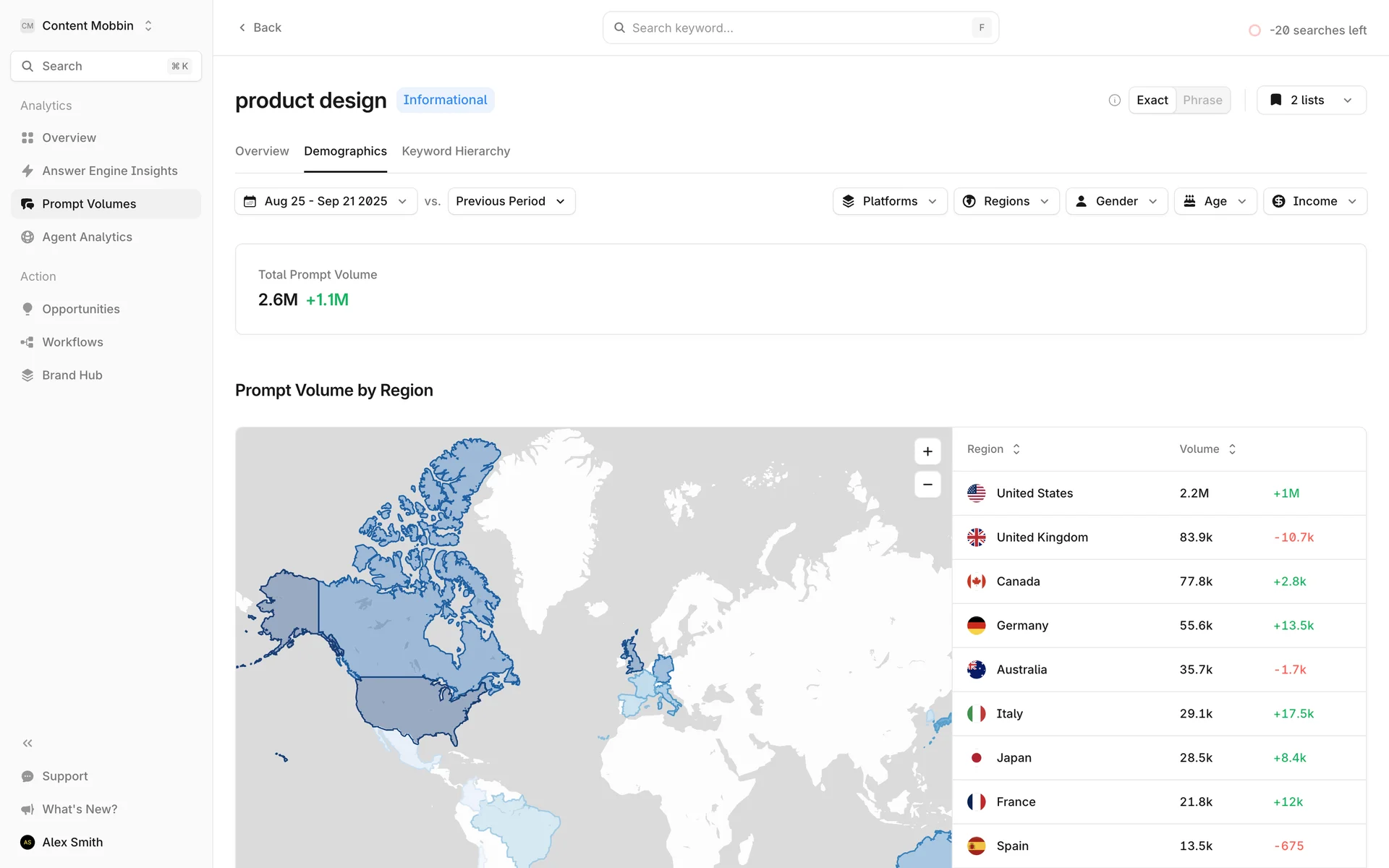Open Agent Analytics in sidebar

click(87, 237)
